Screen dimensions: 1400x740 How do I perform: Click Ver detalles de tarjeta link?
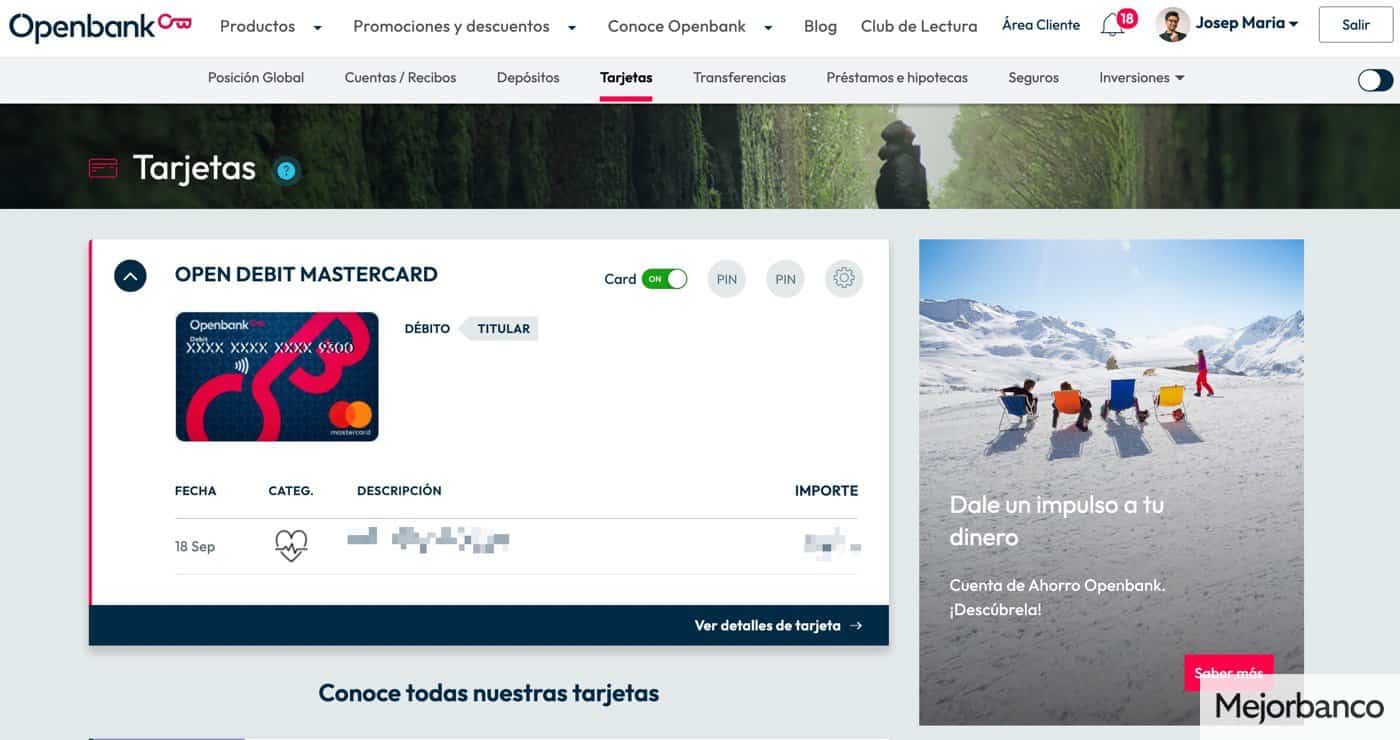tap(778, 626)
